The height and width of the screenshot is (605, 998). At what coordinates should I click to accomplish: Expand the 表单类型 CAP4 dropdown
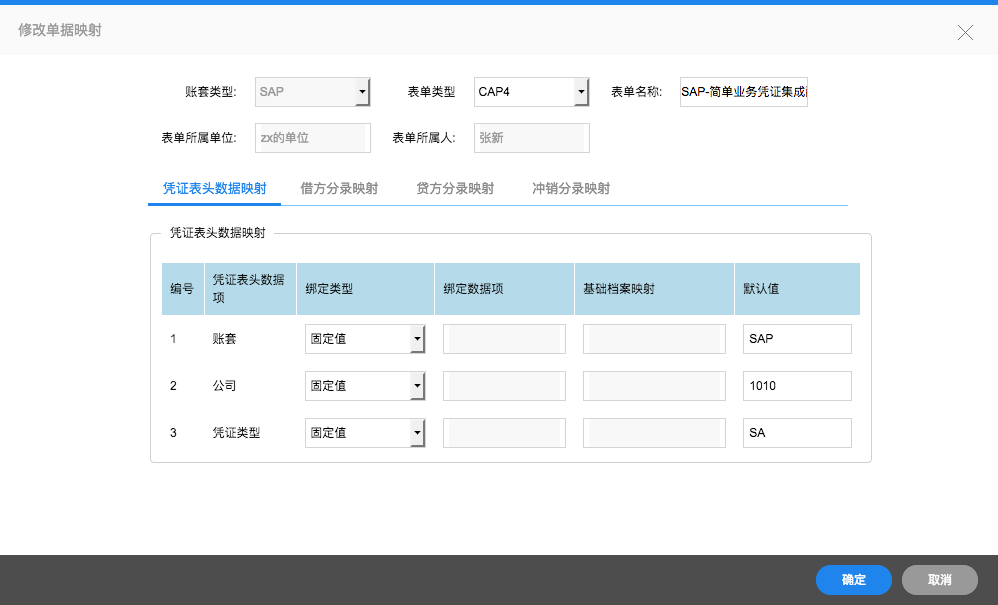pyautogui.click(x=531, y=92)
